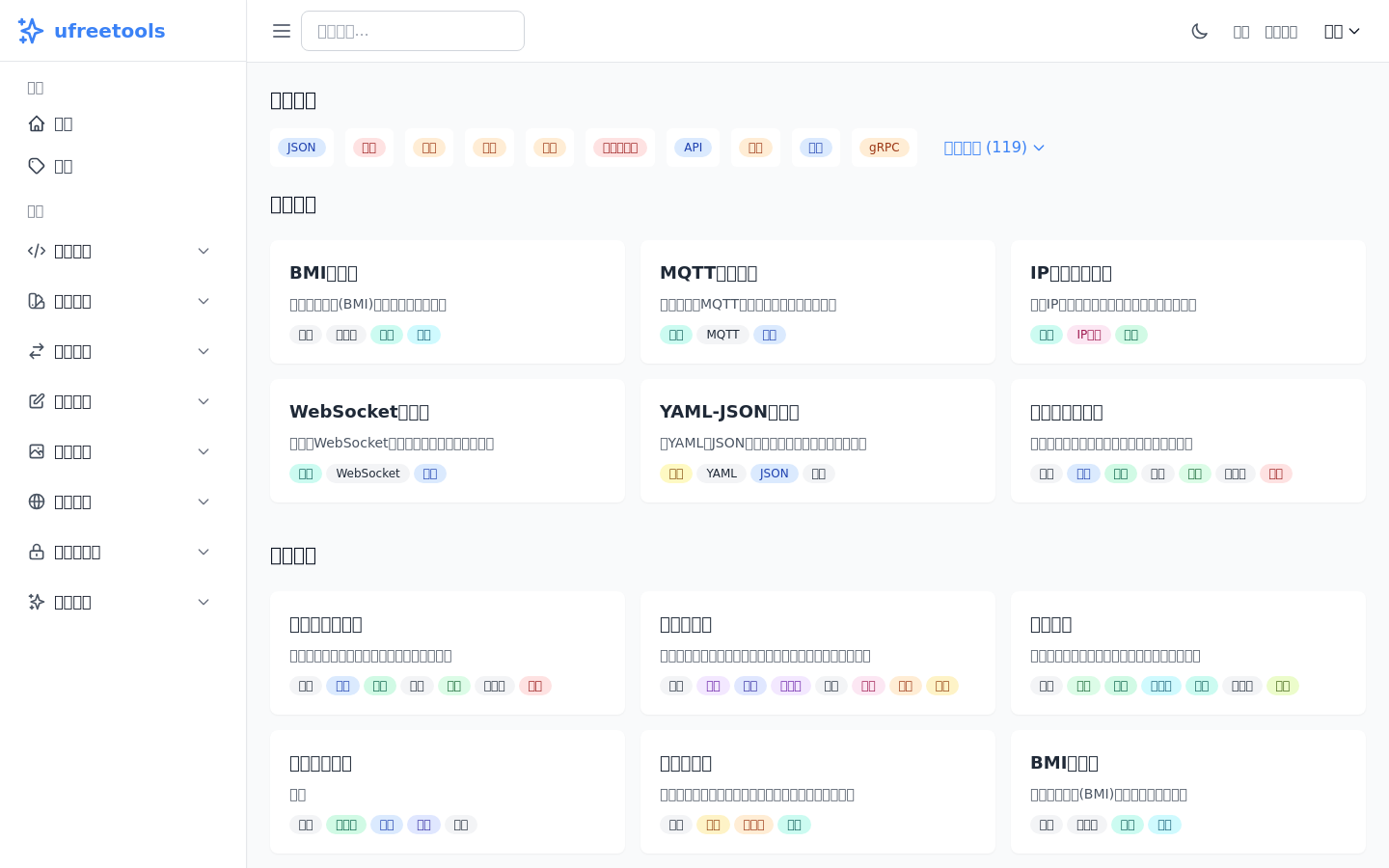Click the MQTT tag inside the MQTT card
This screenshot has width=1389, height=868.
(x=722, y=335)
